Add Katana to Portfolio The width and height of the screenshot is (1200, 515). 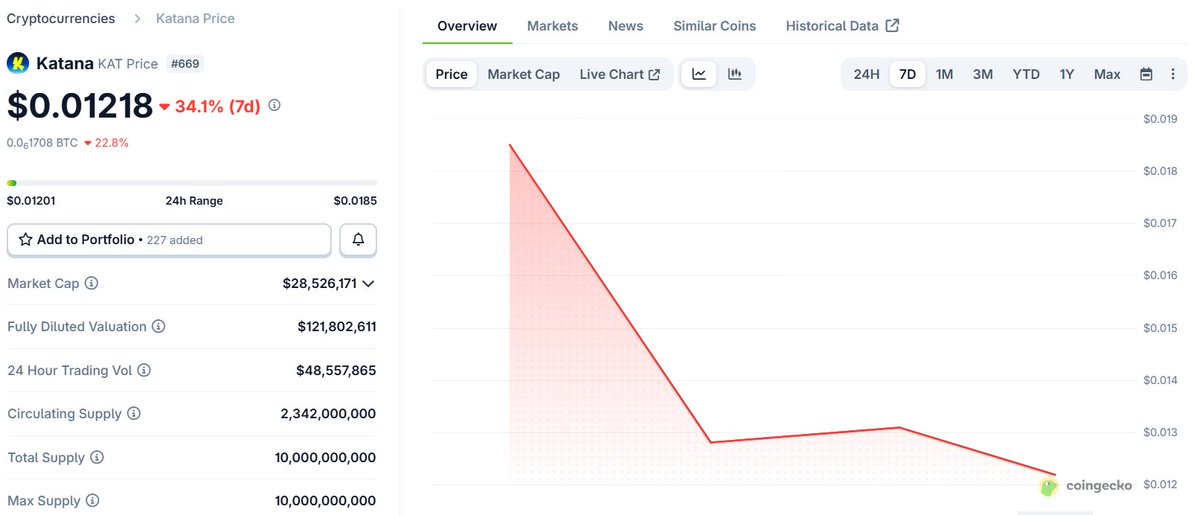[x=169, y=240]
